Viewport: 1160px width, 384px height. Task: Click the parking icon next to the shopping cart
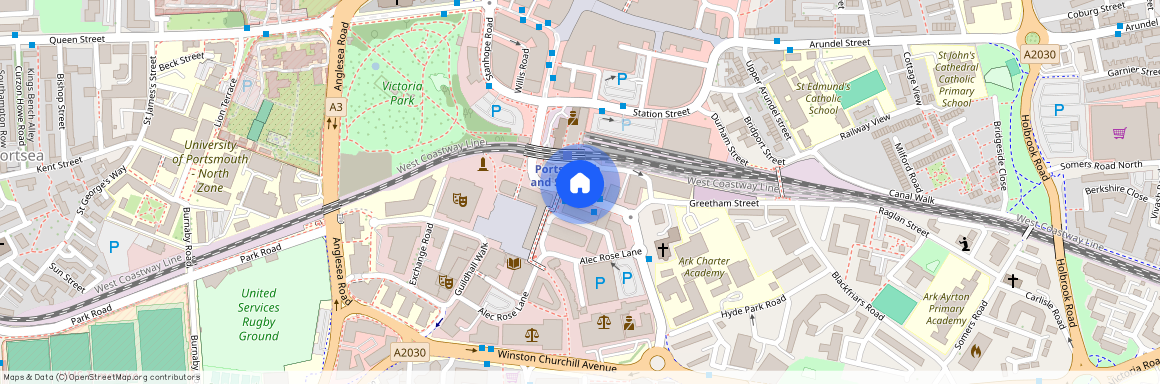[x=1059, y=110]
